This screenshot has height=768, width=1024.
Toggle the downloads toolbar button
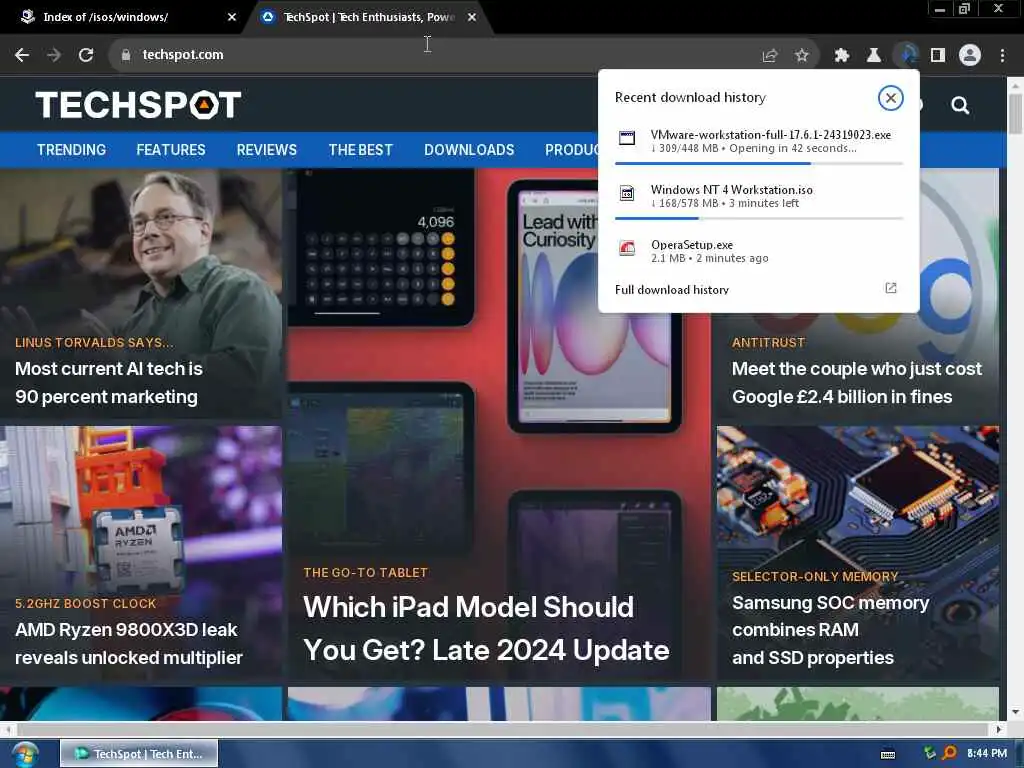[906, 55]
